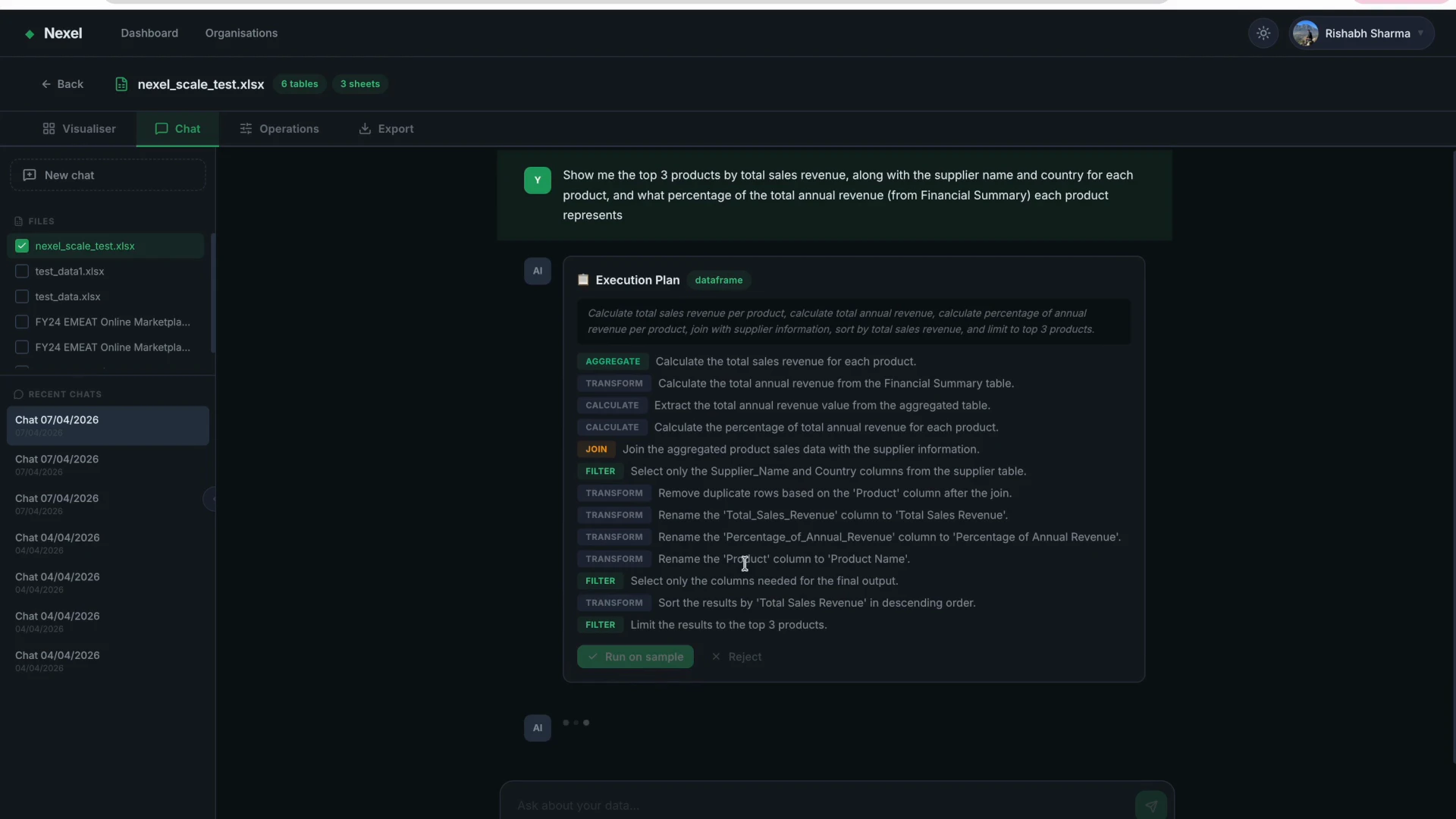Viewport: 1456px width, 819px height.
Task: Click the Run on sample button
Action: point(635,657)
